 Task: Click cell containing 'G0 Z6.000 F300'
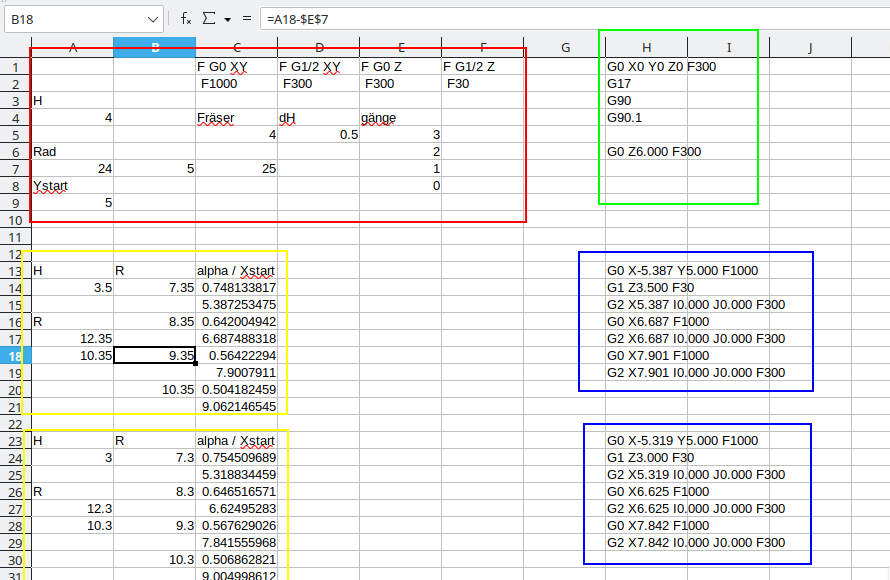click(x=654, y=152)
